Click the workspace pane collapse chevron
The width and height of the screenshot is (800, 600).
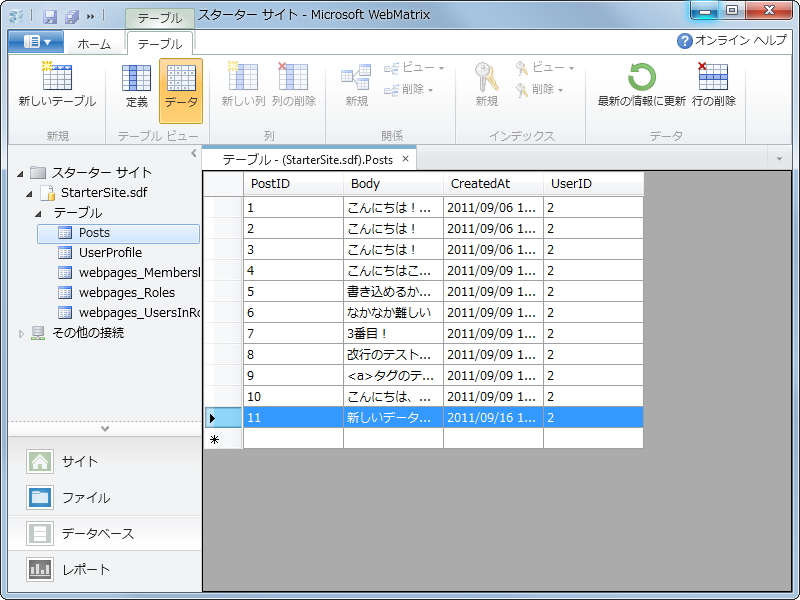point(105,429)
